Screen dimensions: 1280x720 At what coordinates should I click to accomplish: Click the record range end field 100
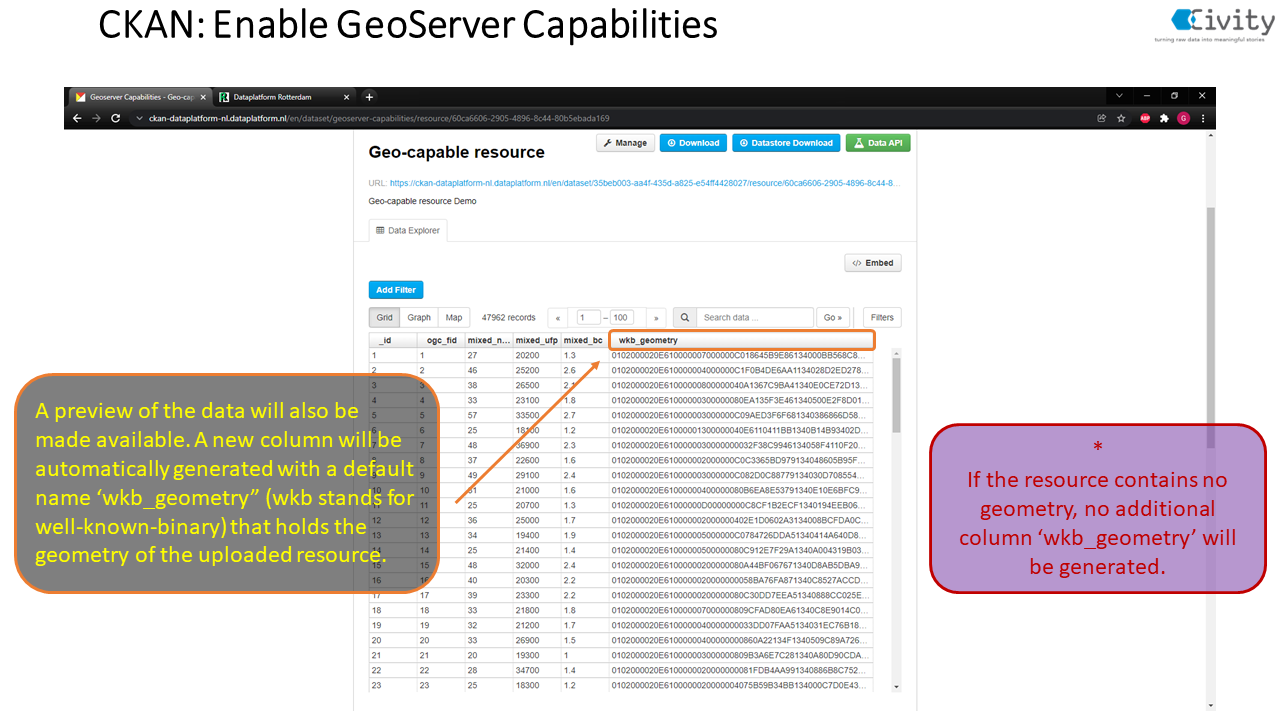coord(622,318)
